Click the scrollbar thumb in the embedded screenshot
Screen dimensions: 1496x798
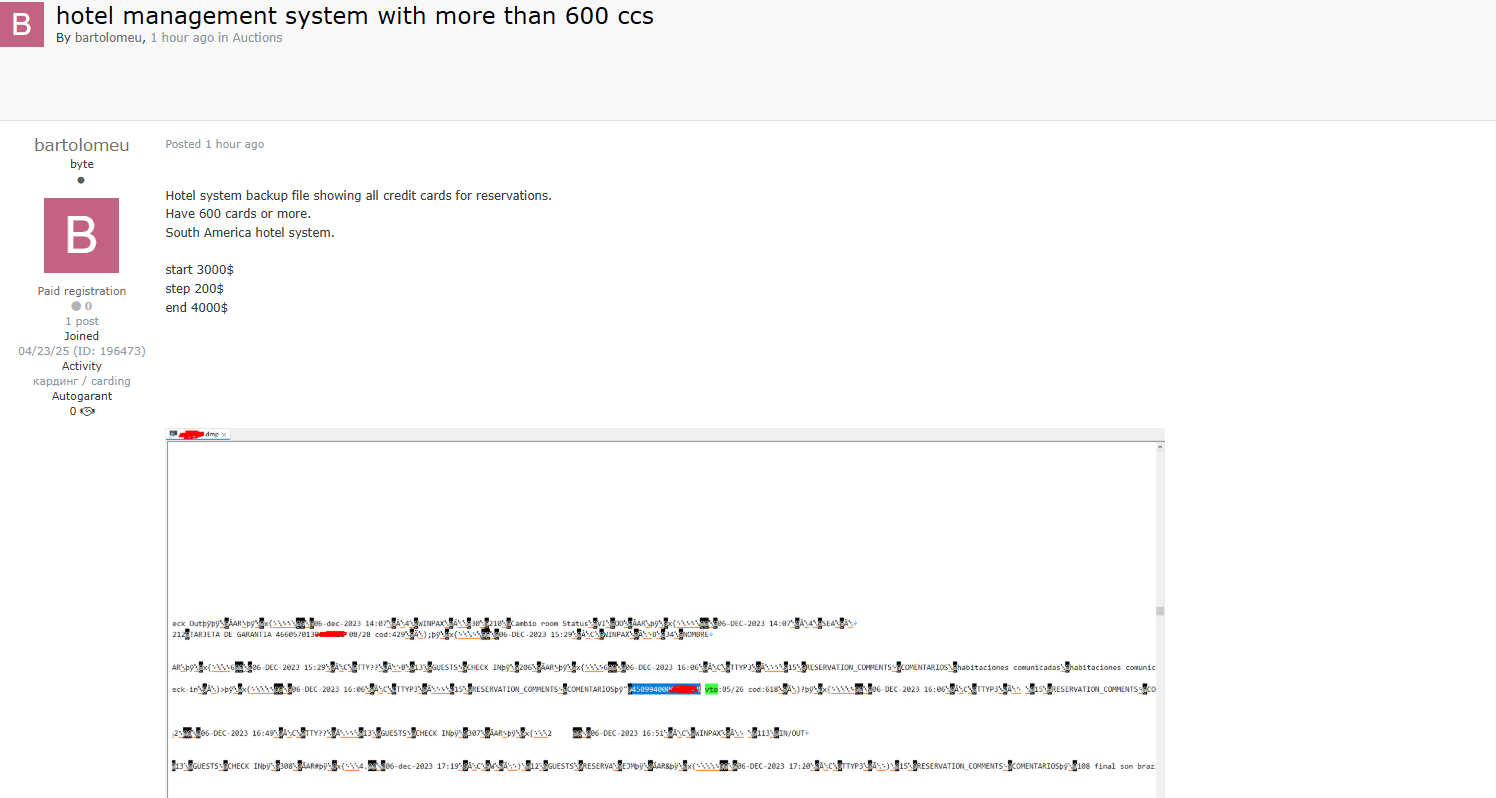(x=1160, y=610)
